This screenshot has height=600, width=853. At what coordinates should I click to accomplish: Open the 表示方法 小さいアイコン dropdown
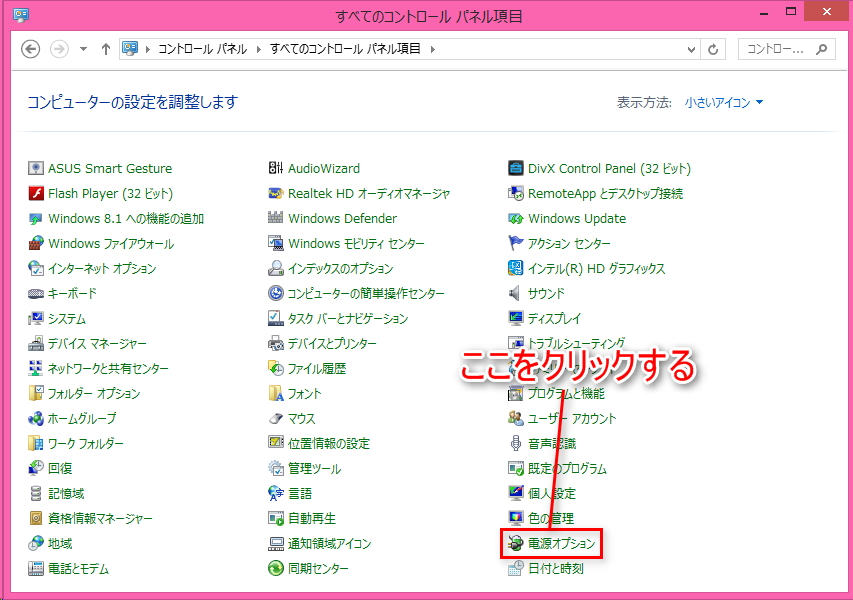click(x=724, y=102)
